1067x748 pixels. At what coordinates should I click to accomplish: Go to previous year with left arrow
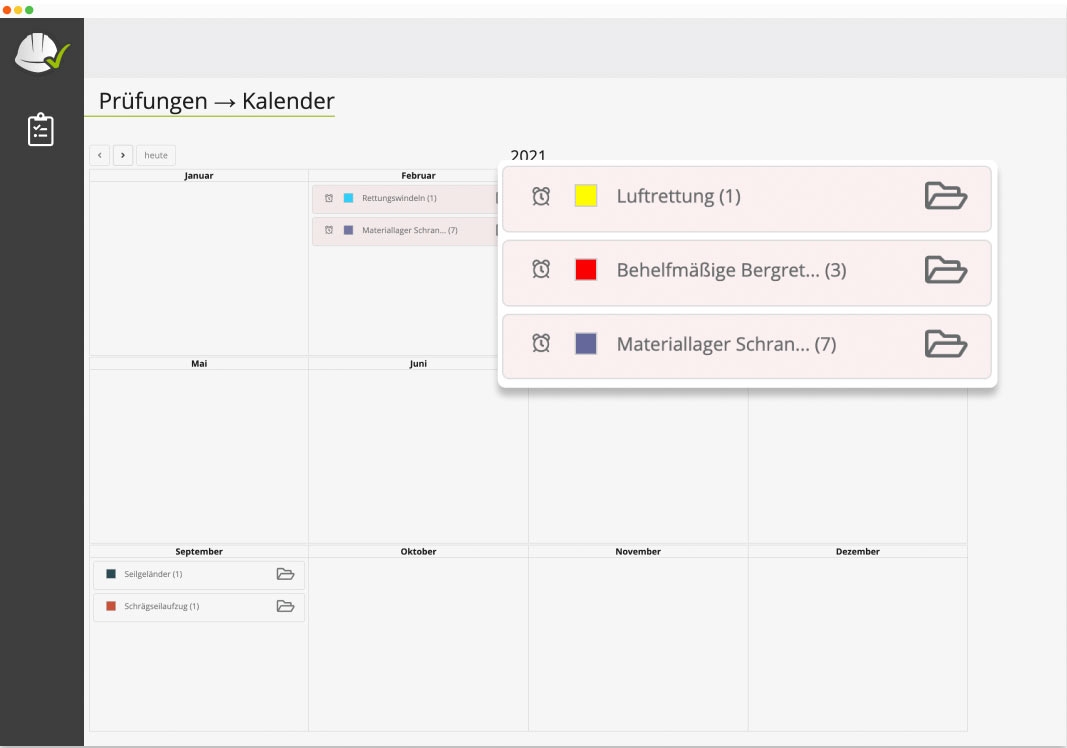pyautogui.click(x=99, y=155)
